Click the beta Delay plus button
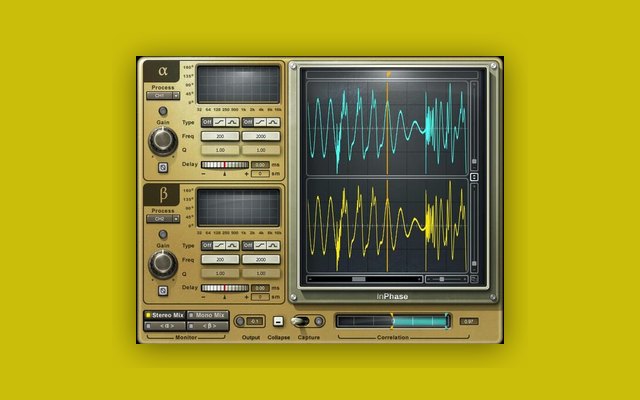The image size is (640, 400). pos(246,297)
